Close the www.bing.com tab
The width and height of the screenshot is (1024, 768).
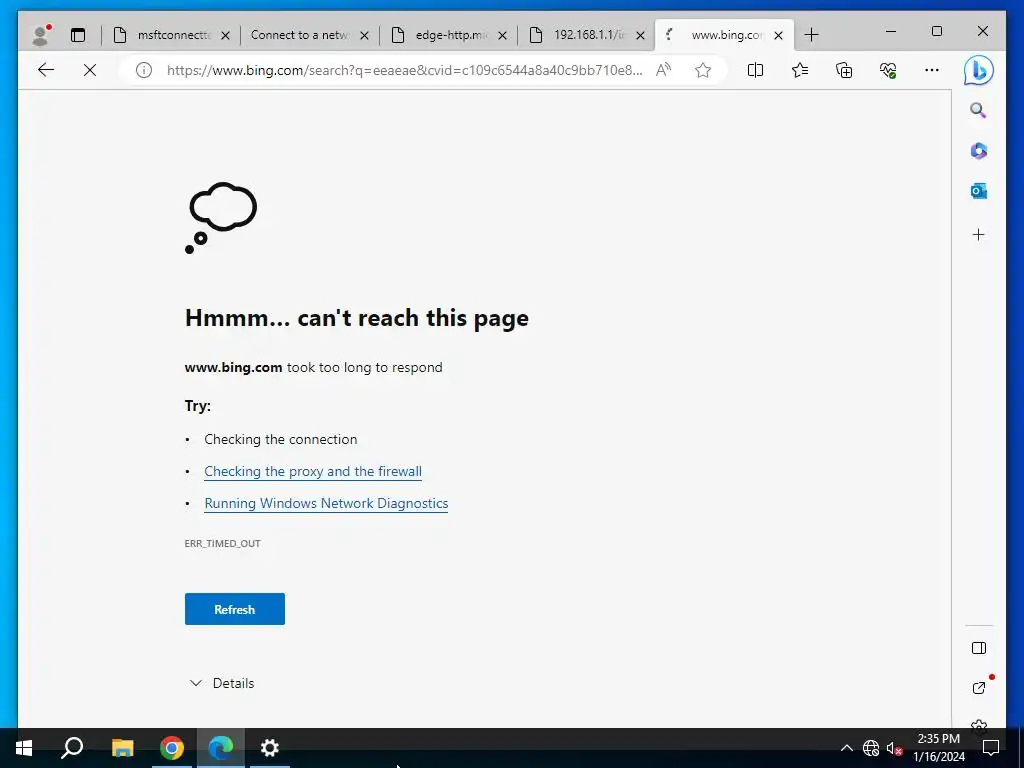(x=778, y=36)
